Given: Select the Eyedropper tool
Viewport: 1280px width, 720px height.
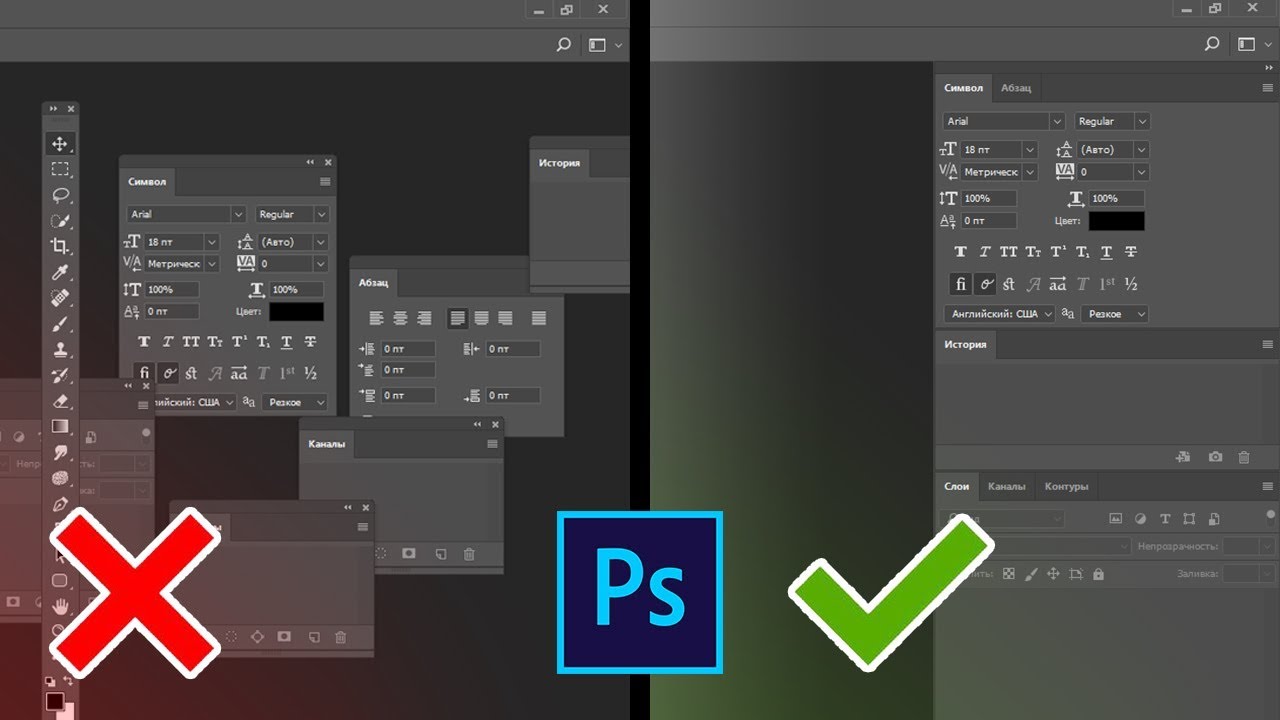Looking at the screenshot, I should point(60,272).
